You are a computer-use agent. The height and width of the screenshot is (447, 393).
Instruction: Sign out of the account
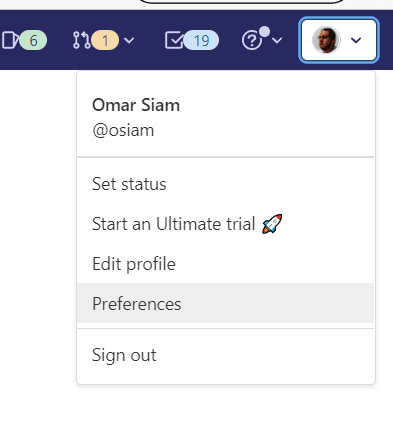click(225, 355)
